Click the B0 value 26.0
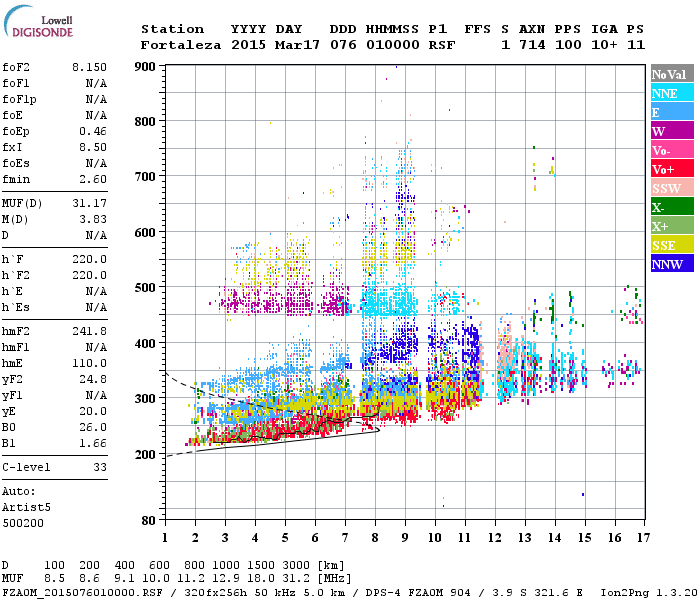The height and width of the screenshot is (600, 700). point(93,427)
